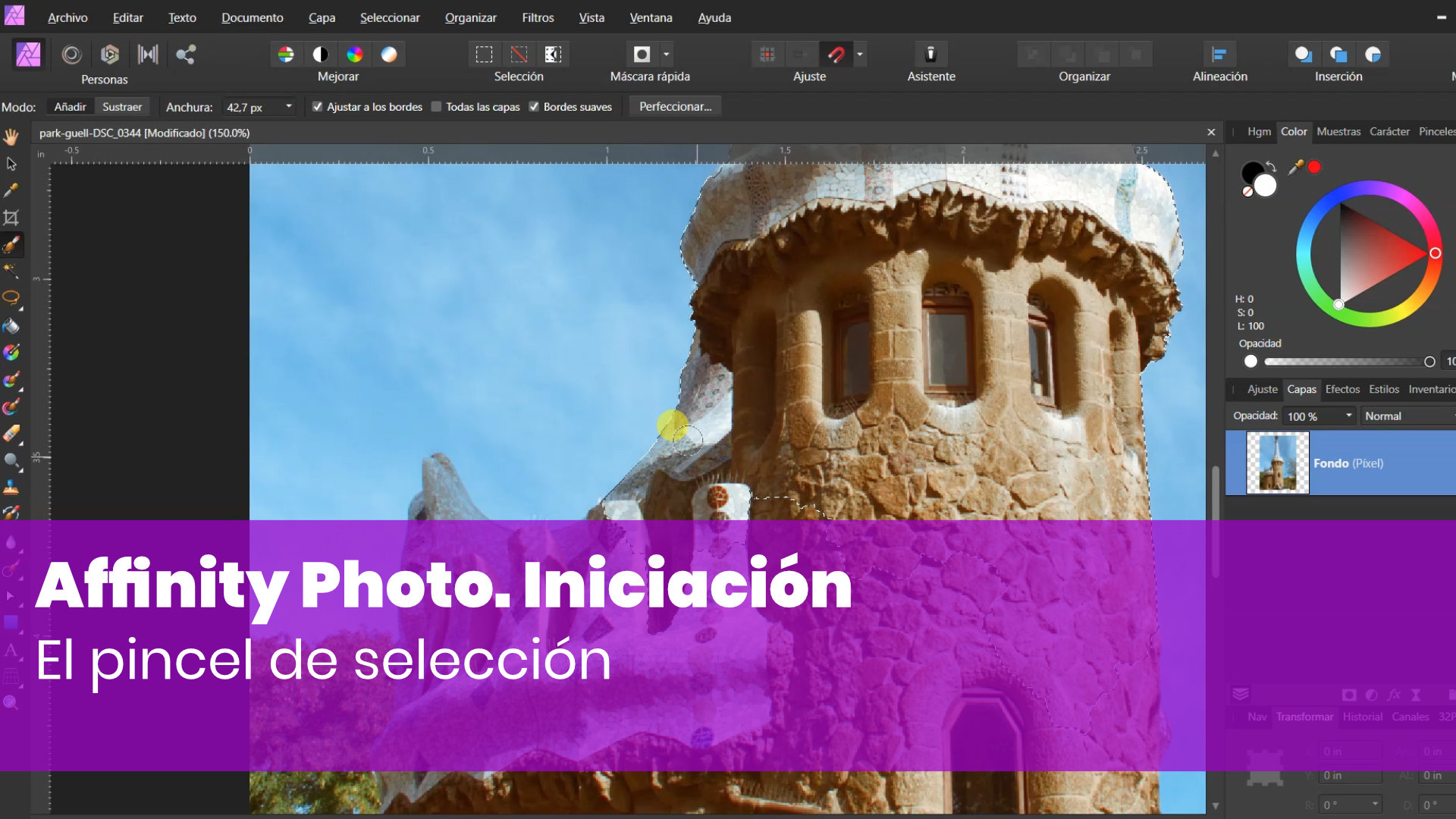Uncheck Bordes suaves

click(x=534, y=107)
